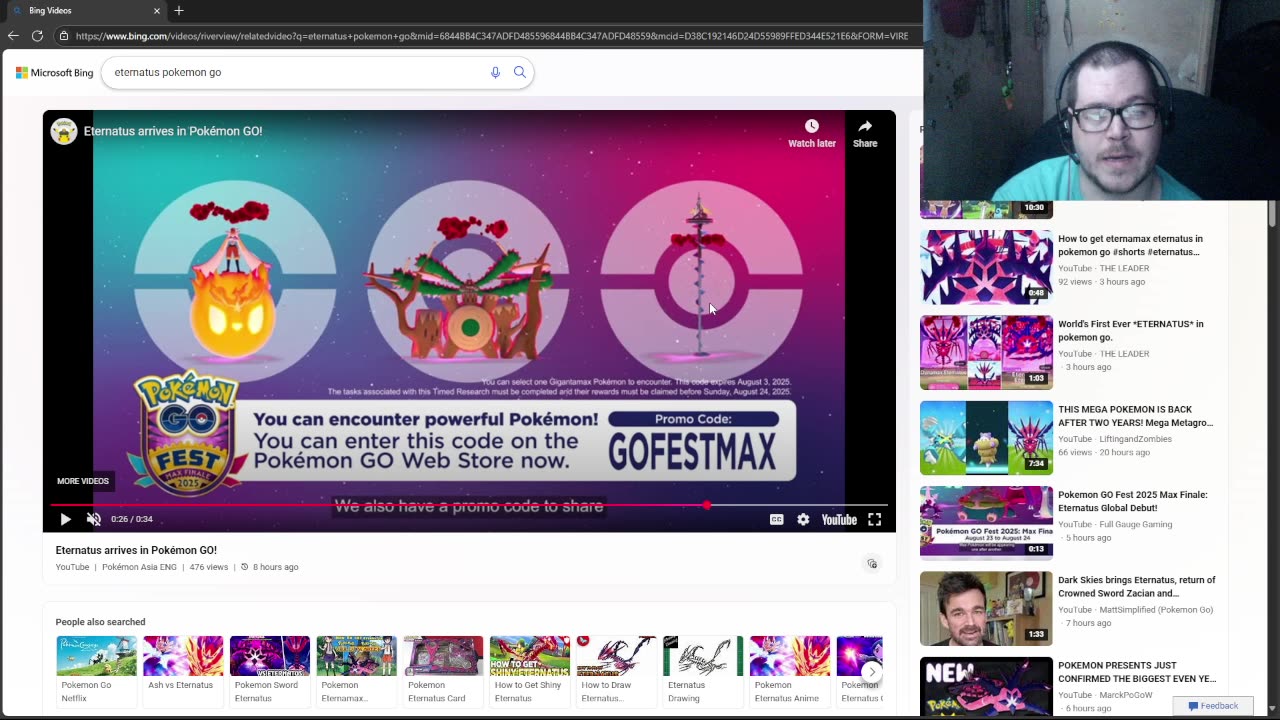Open Dark Skies brings Eternatus video
Viewport: 1280px width, 720px height.
1137,586
